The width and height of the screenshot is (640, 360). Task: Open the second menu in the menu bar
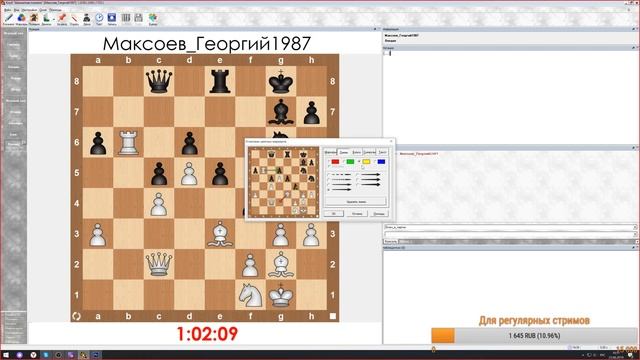17,10
